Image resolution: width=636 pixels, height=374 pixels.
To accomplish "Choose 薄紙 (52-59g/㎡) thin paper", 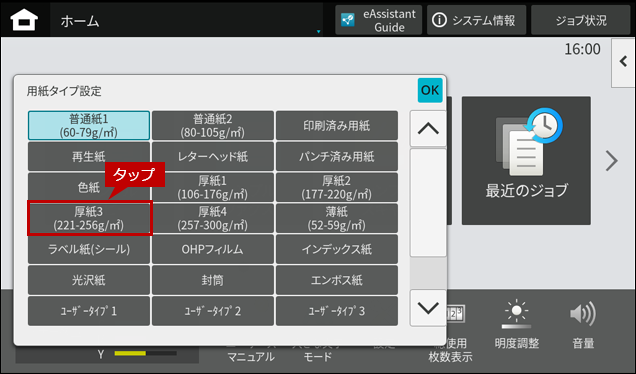I will pyautogui.click(x=337, y=218).
